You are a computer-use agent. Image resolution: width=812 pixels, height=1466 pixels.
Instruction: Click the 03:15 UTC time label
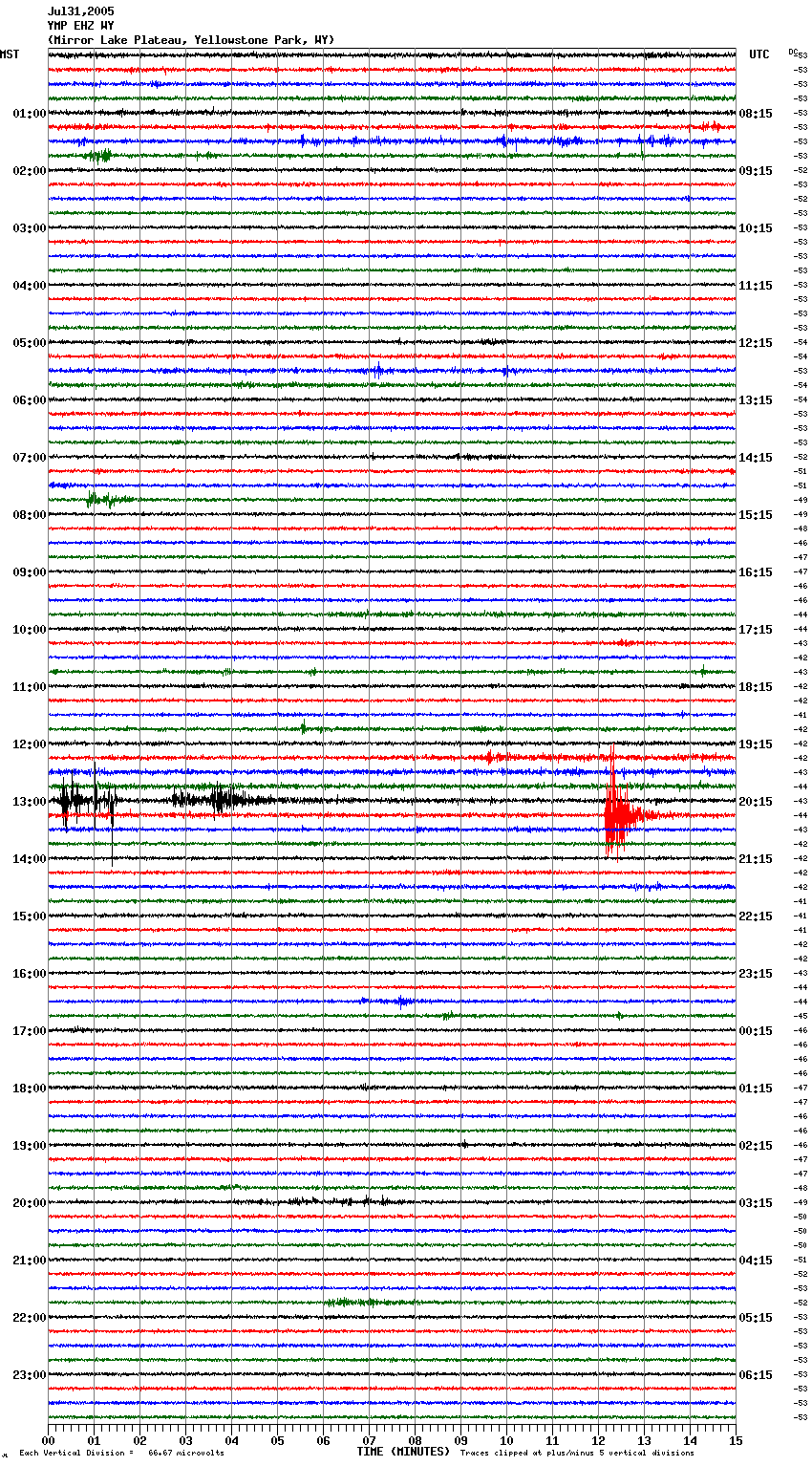click(x=756, y=1203)
